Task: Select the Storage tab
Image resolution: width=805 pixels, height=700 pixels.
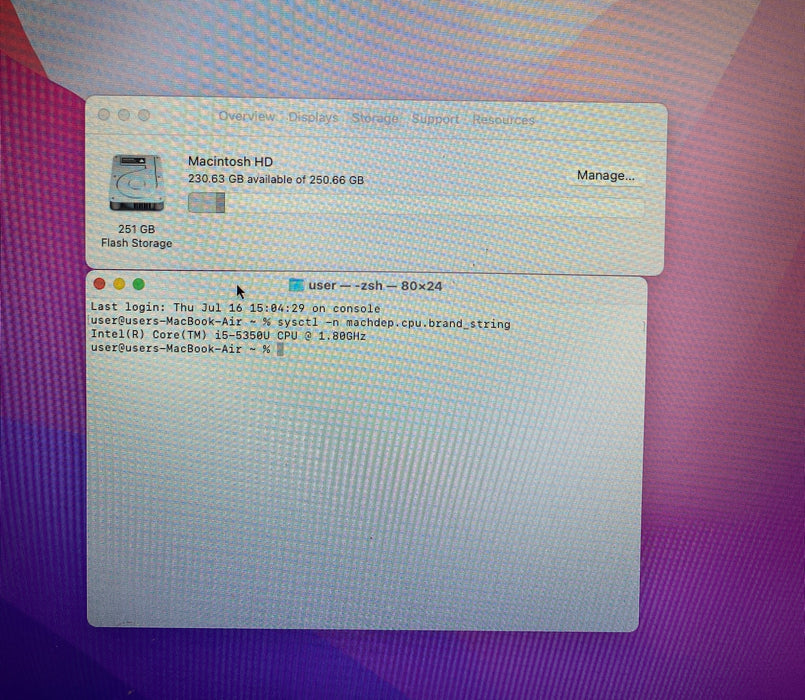Action: tap(375, 119)
